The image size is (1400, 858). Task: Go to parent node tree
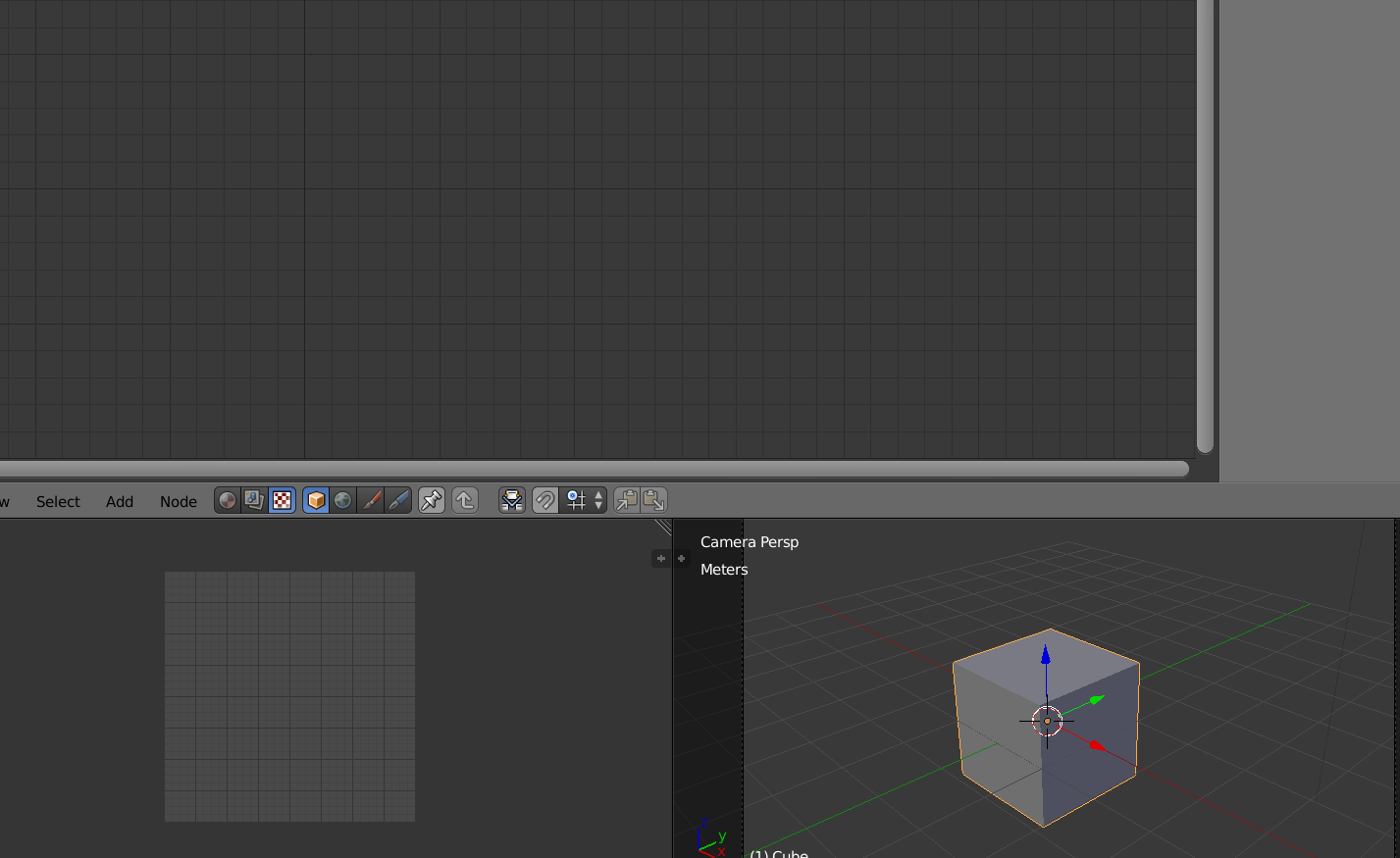click(x=465, y=500)
